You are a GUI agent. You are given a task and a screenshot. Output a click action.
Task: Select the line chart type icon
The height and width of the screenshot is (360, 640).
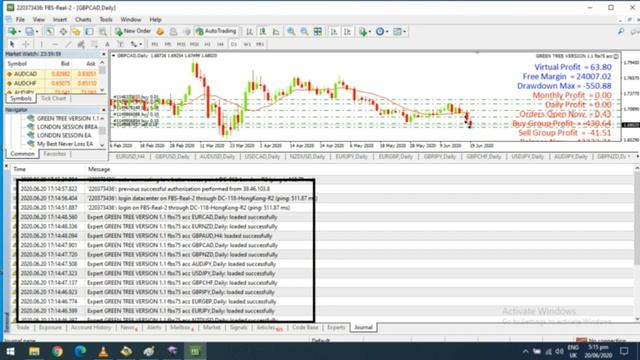(x=276, y=31)
